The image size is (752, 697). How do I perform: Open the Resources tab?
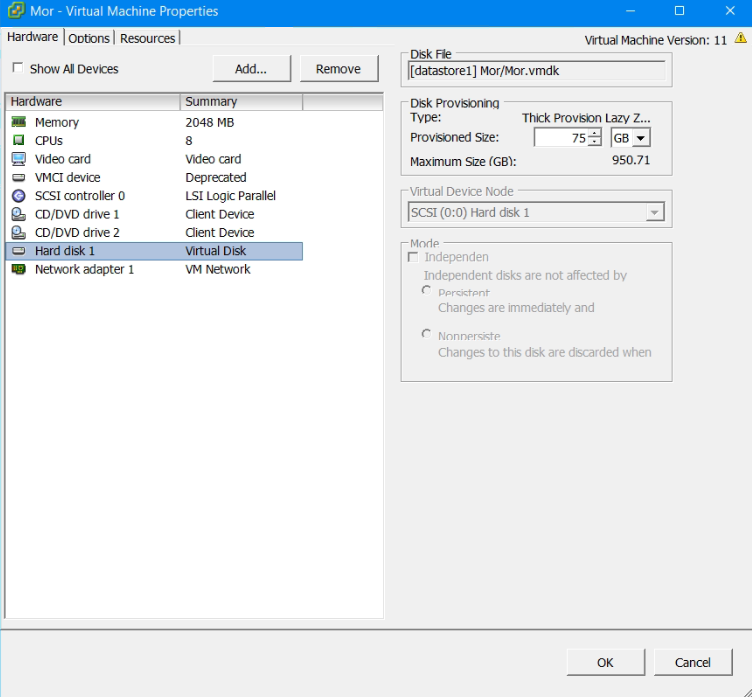pos(148,38)
